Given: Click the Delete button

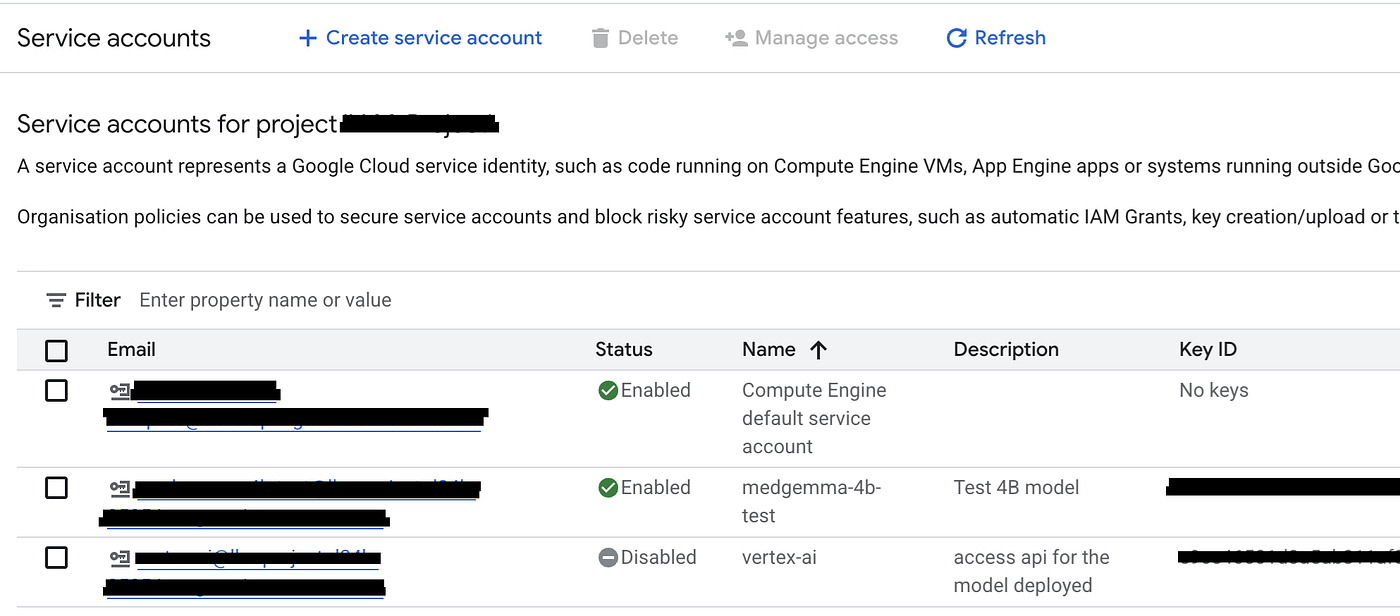Looking at the screenshot, I should tap(635, 38).
